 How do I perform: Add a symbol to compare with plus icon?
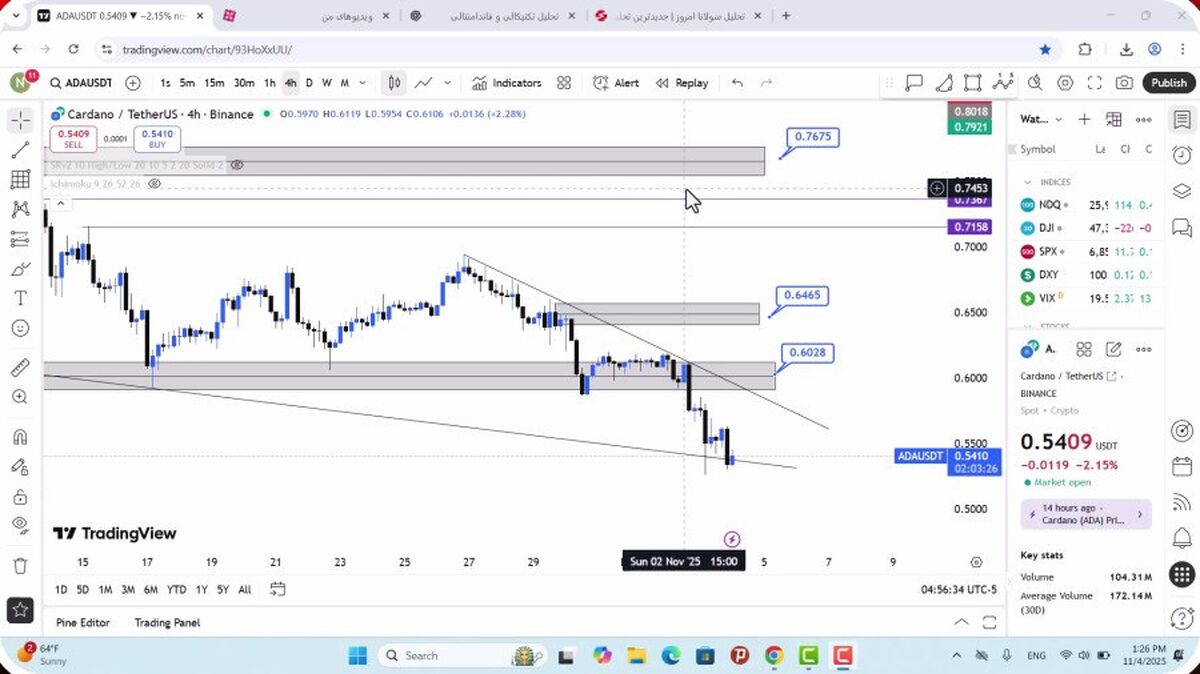click(x=133, y=83)
